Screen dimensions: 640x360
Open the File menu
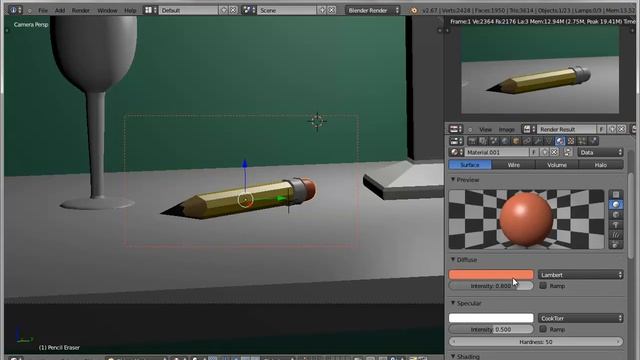click(x=43, y=10)
